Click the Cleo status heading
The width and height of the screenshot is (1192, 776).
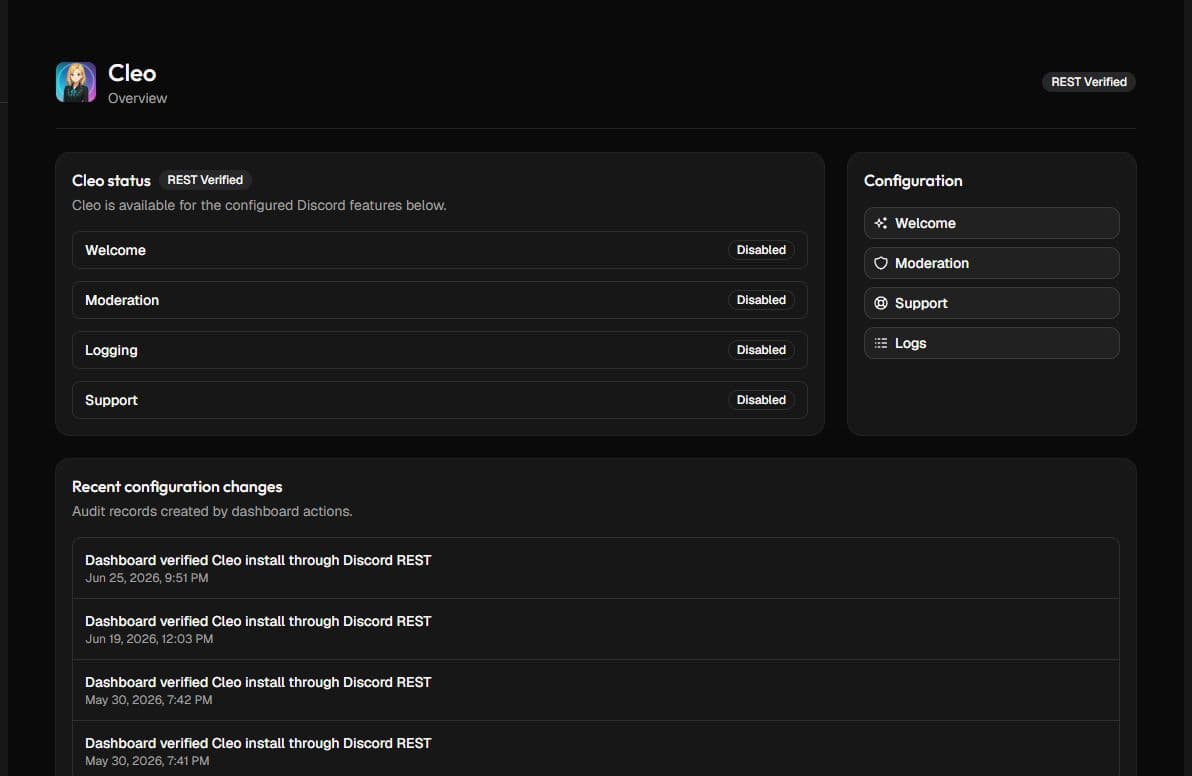(111, 181)
